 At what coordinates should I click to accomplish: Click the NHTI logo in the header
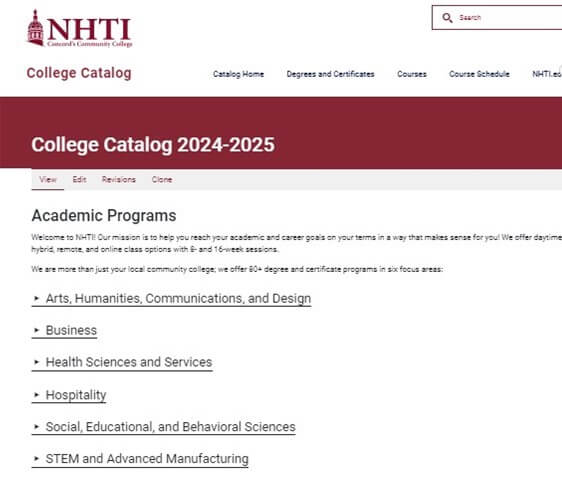tap(80, 29)
